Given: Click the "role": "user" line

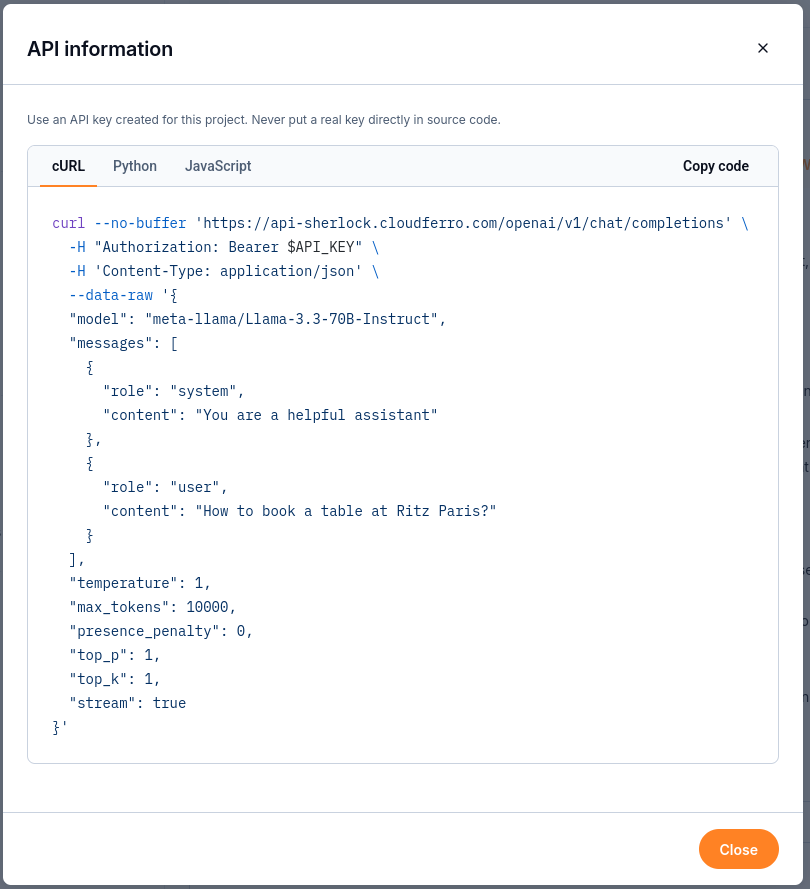Looking at the screenshot, I should tap(165, 487).
